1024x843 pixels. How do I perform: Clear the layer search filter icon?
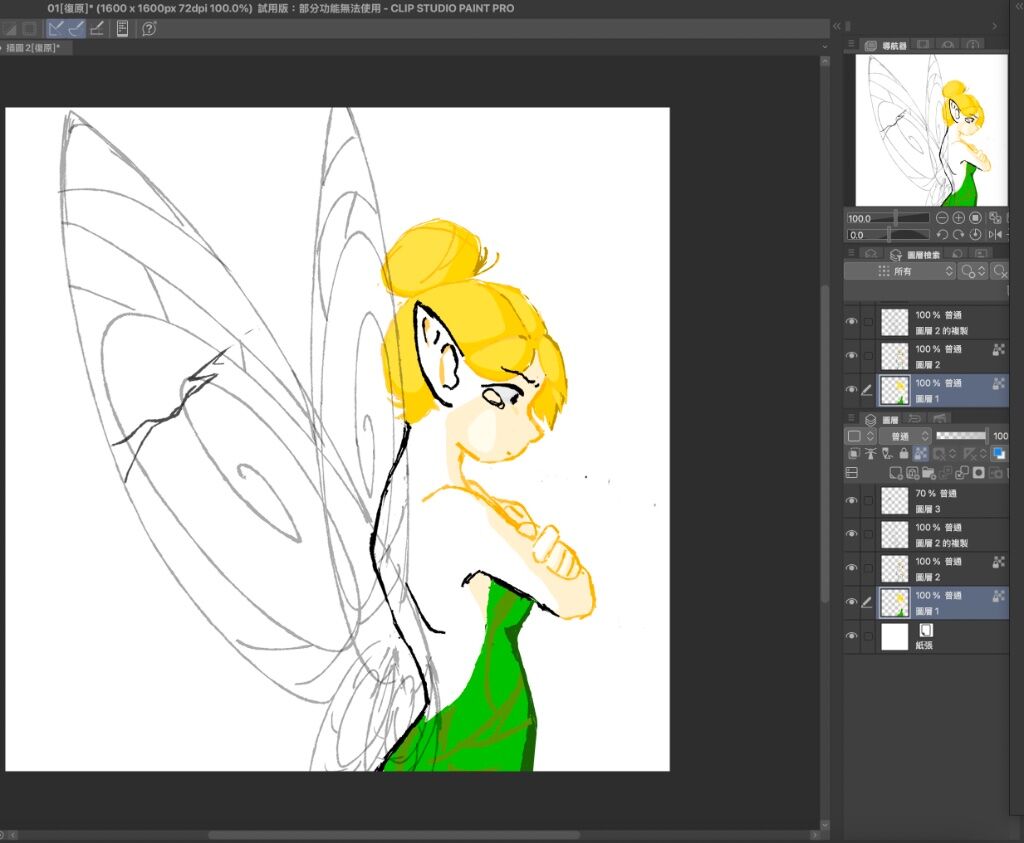[x=999, y=271]
